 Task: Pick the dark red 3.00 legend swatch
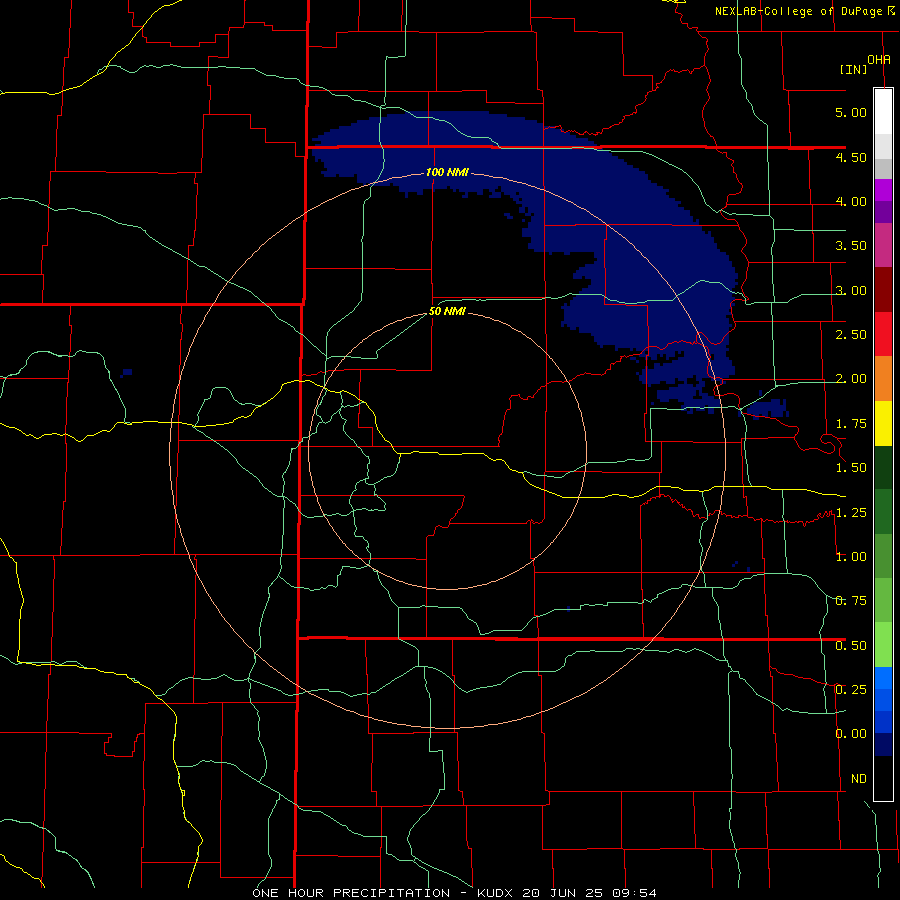point(883,290)
